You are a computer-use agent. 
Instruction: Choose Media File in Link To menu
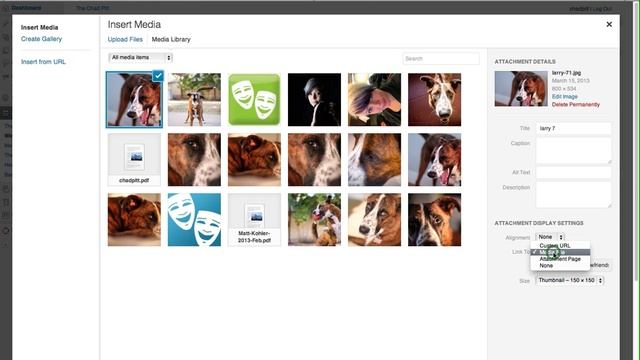click(560, 252)
